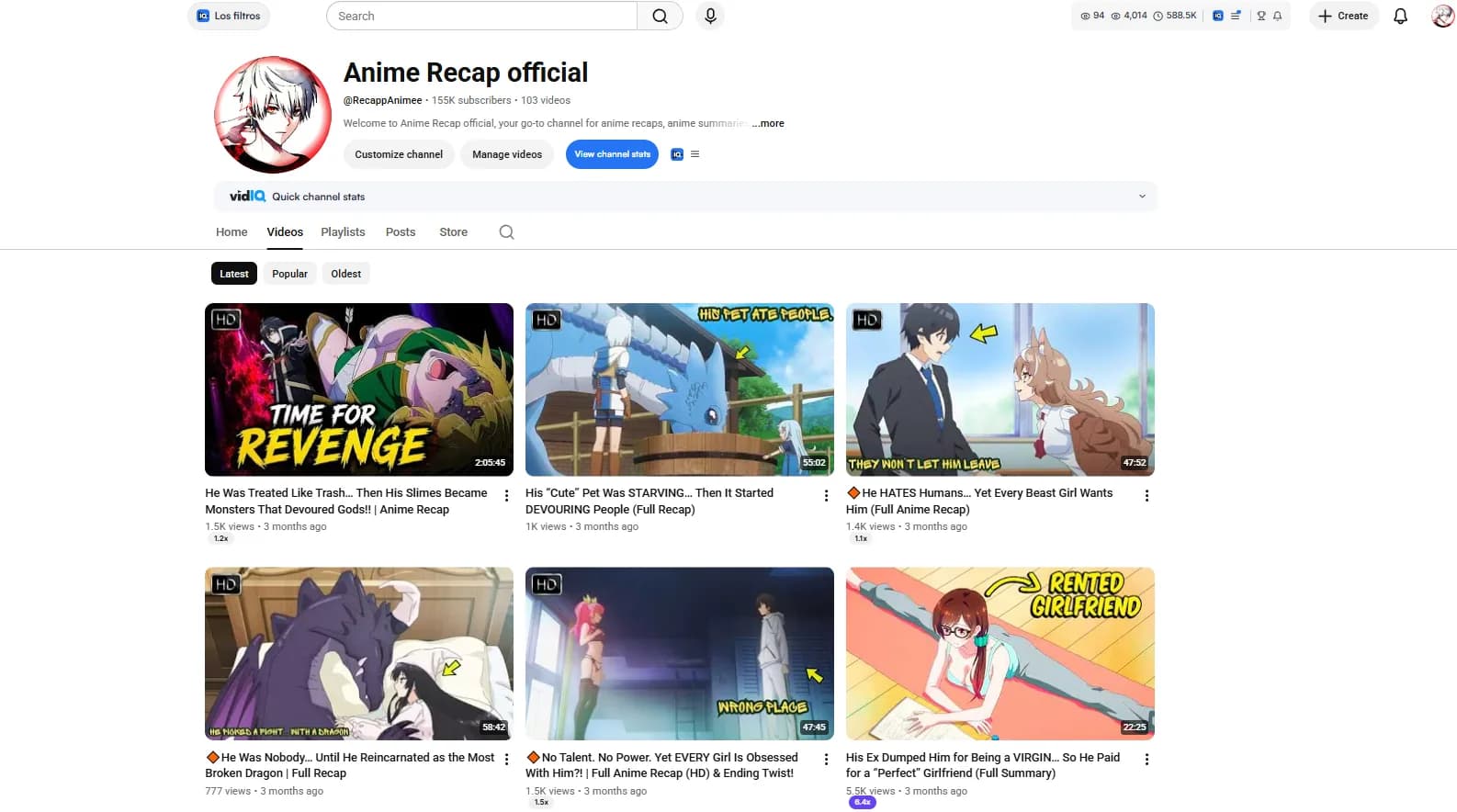This screenshot has width=1457, height=812.
Task: Click the channel profile picture
Action: pos(273,115)
